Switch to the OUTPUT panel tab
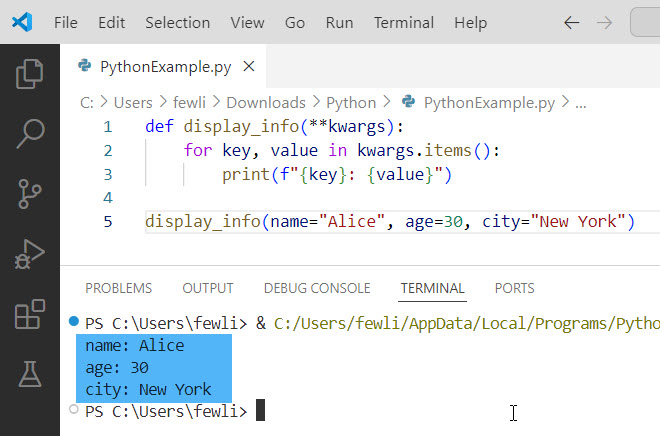This screenshot has width=660, height=436. click(x=208, y=288)
